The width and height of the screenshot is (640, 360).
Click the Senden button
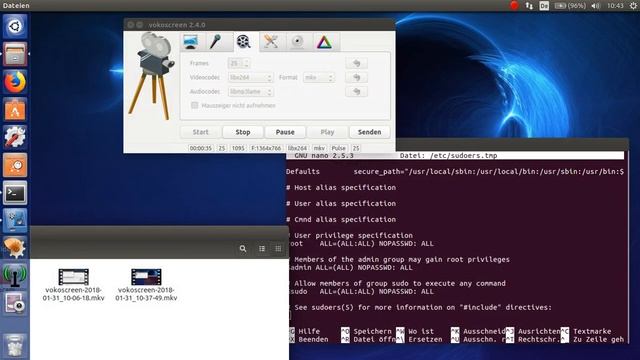pyautogui.click(x=369, y=132)
